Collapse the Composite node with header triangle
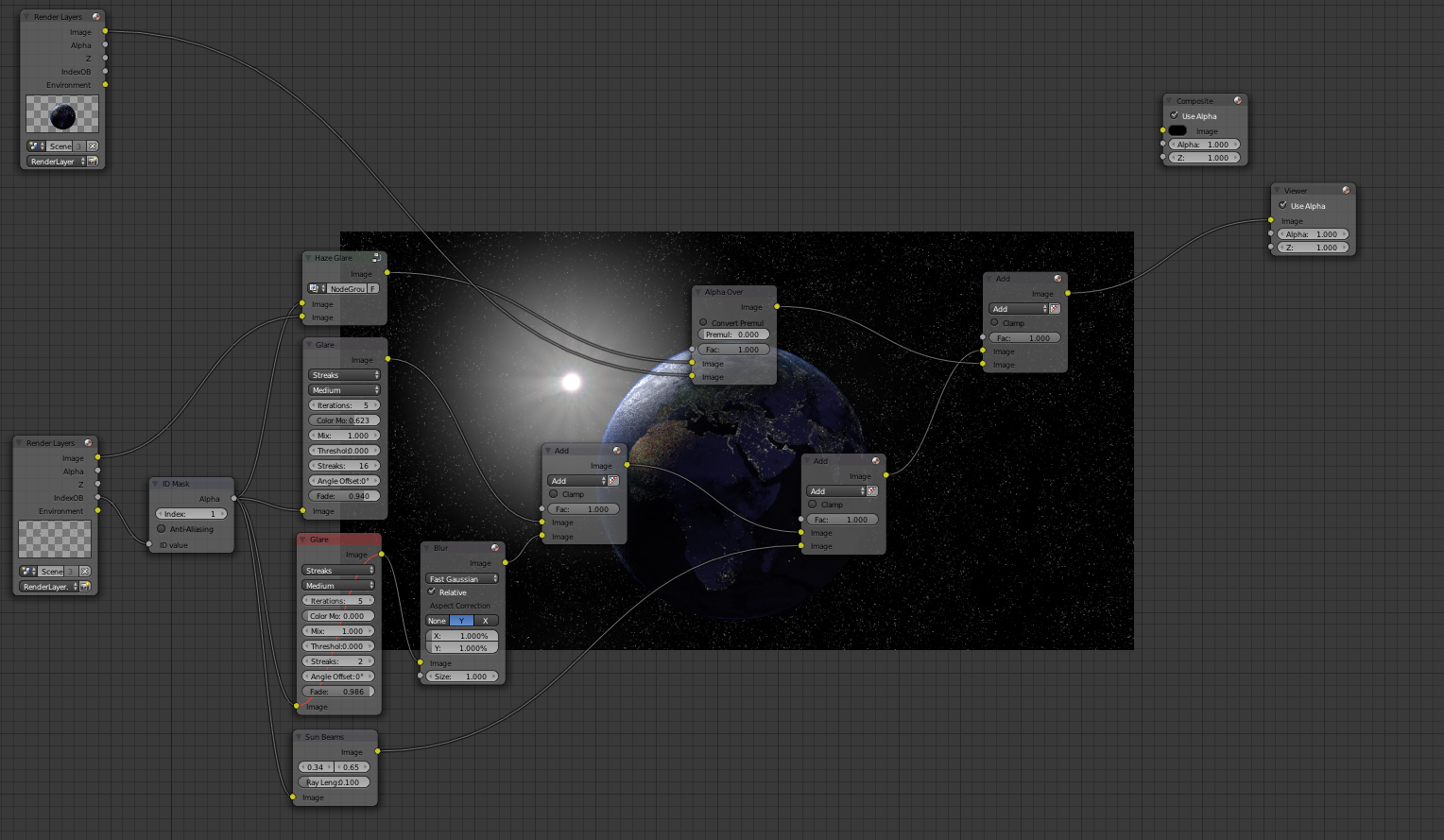The image size is (1444, 840). point(1170,101)
